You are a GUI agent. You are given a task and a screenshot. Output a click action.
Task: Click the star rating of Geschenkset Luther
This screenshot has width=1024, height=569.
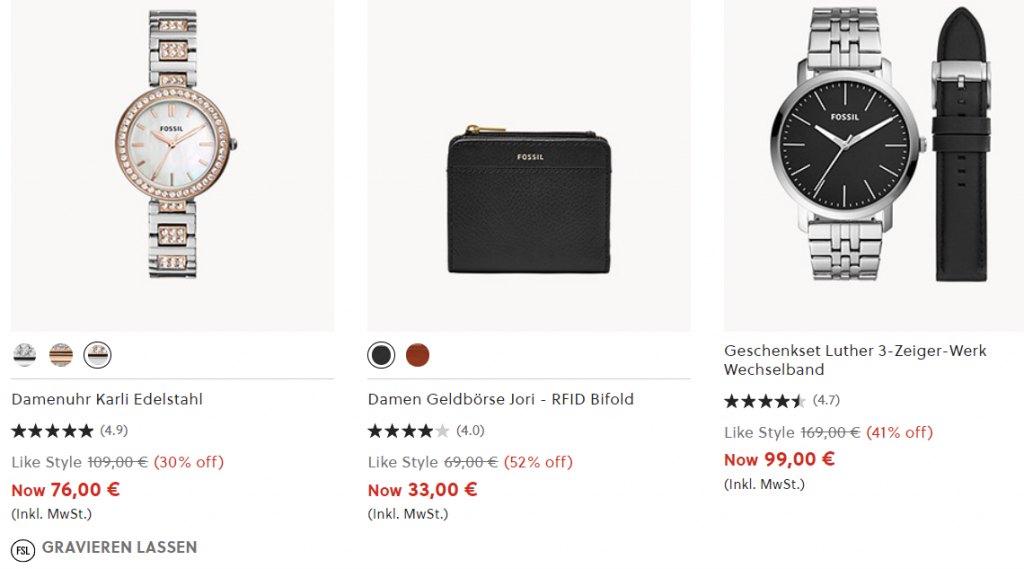(765, 401)
